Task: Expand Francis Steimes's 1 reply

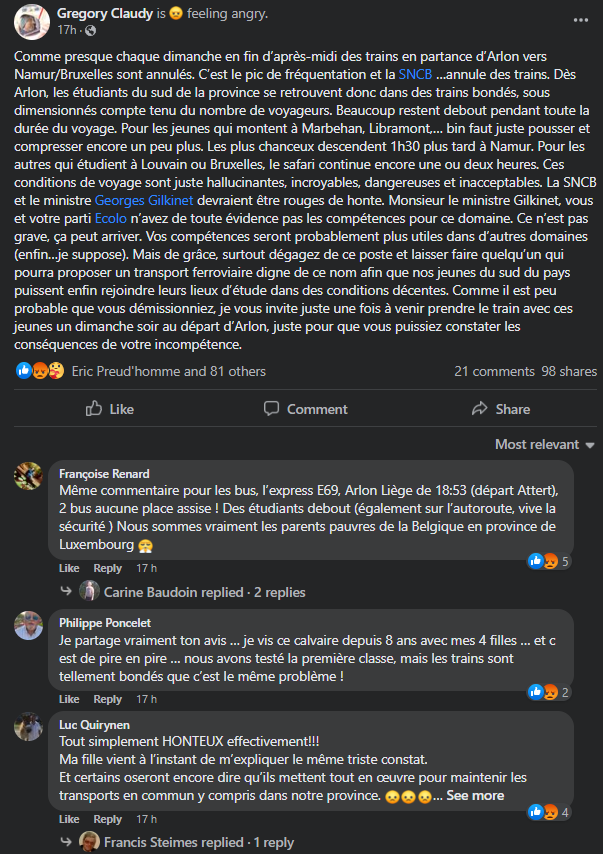Action: coord(199,842)
